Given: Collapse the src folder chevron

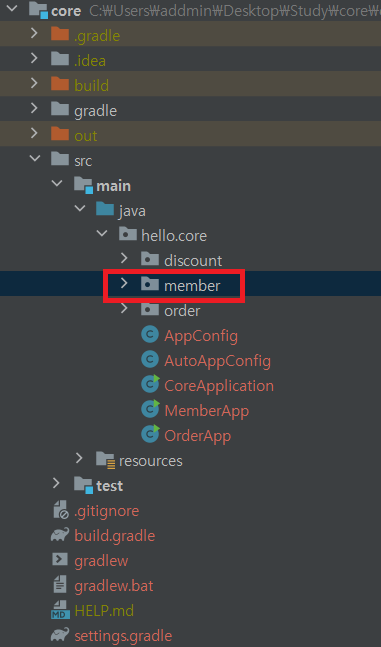Looking at the screenshot, I should tap(35, 158).
